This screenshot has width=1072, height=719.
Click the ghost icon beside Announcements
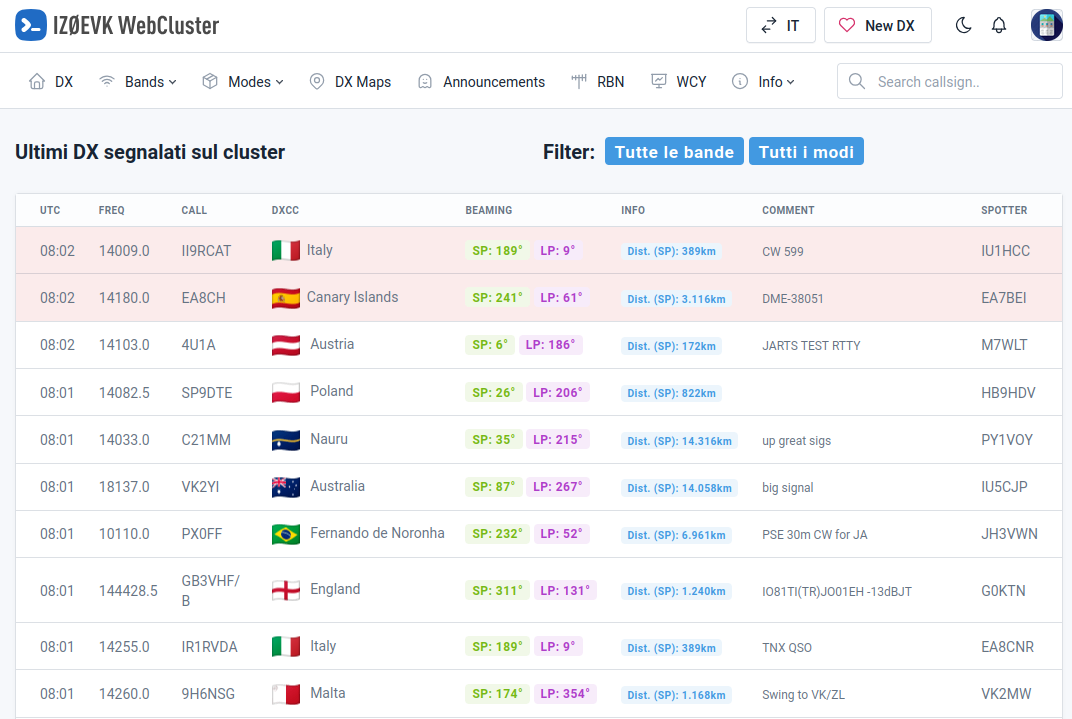point(425,82)
